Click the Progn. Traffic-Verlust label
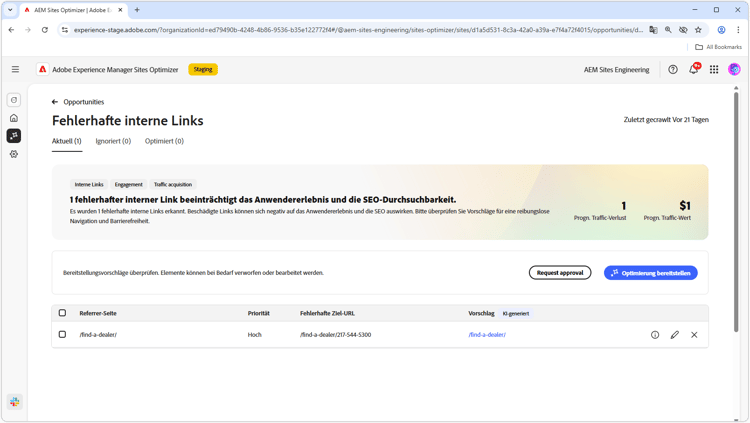The image size is (750, 423). point(600,218)
